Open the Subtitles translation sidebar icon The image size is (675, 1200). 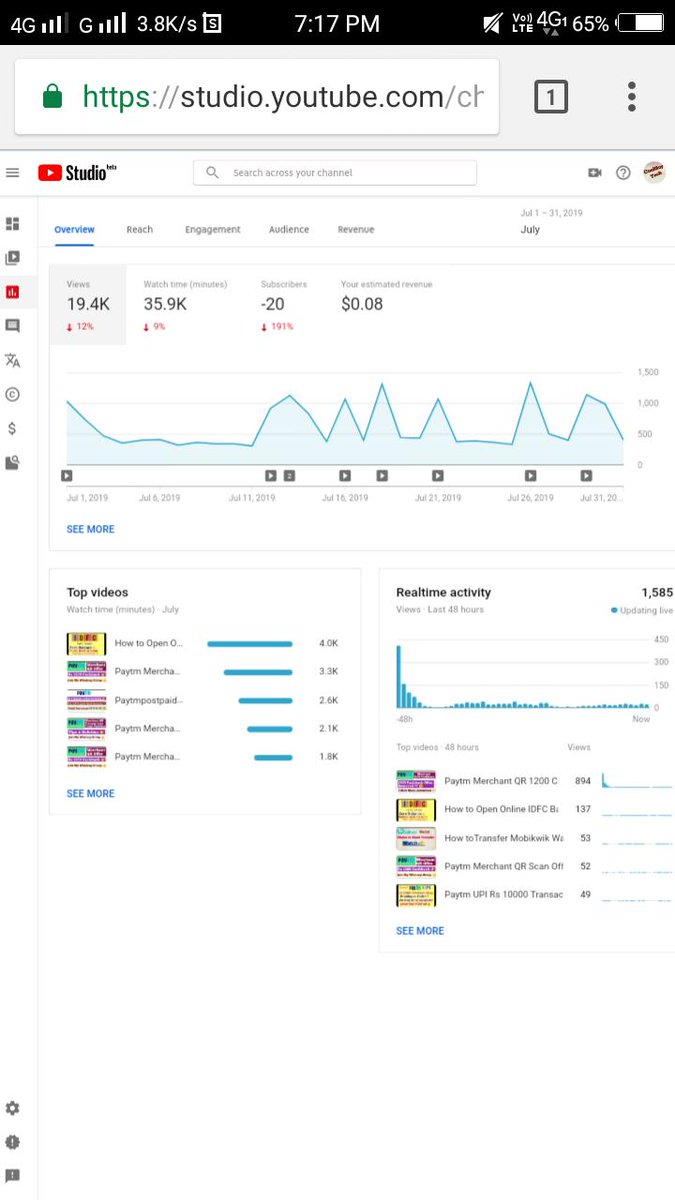12,360
